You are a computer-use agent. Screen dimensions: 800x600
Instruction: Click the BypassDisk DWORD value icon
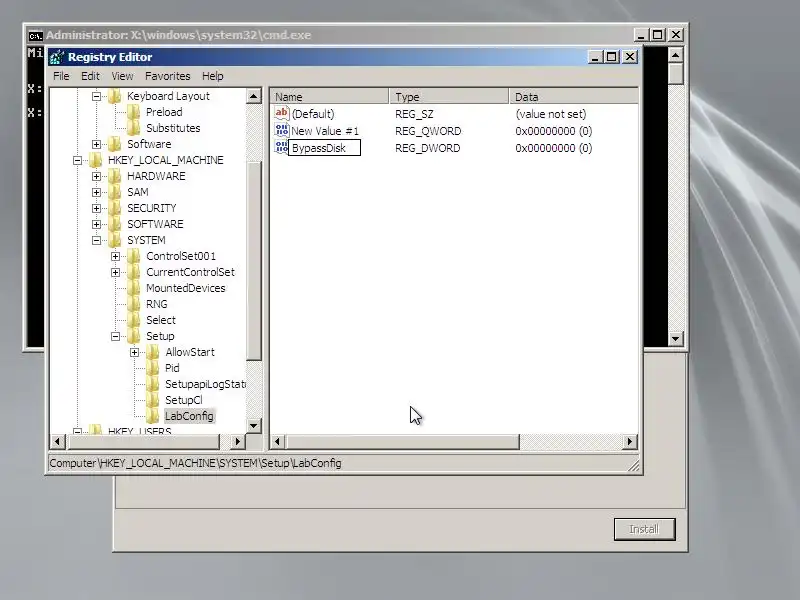tap(282, 147)
